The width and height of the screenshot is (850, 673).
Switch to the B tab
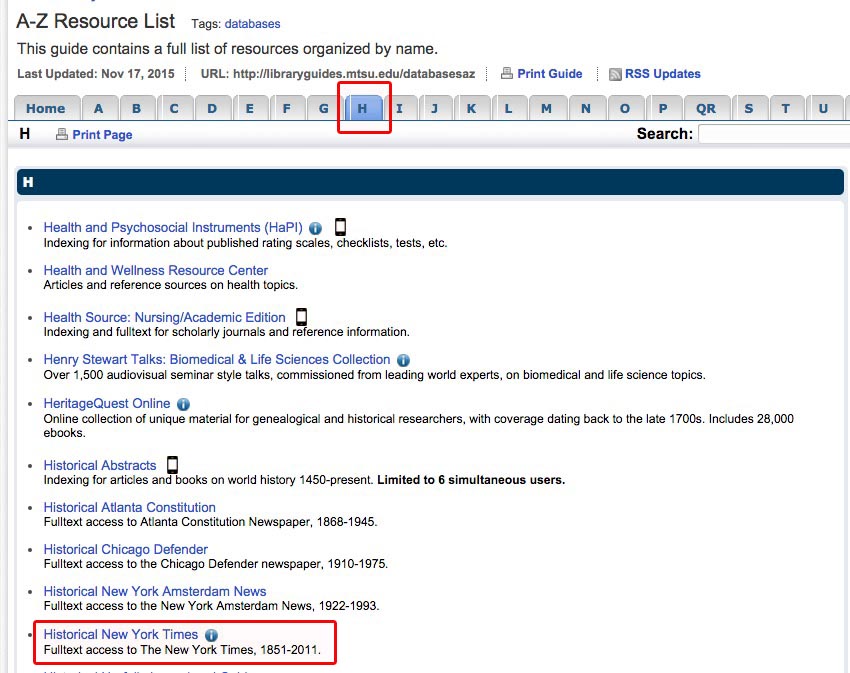(x=137, y=108)
